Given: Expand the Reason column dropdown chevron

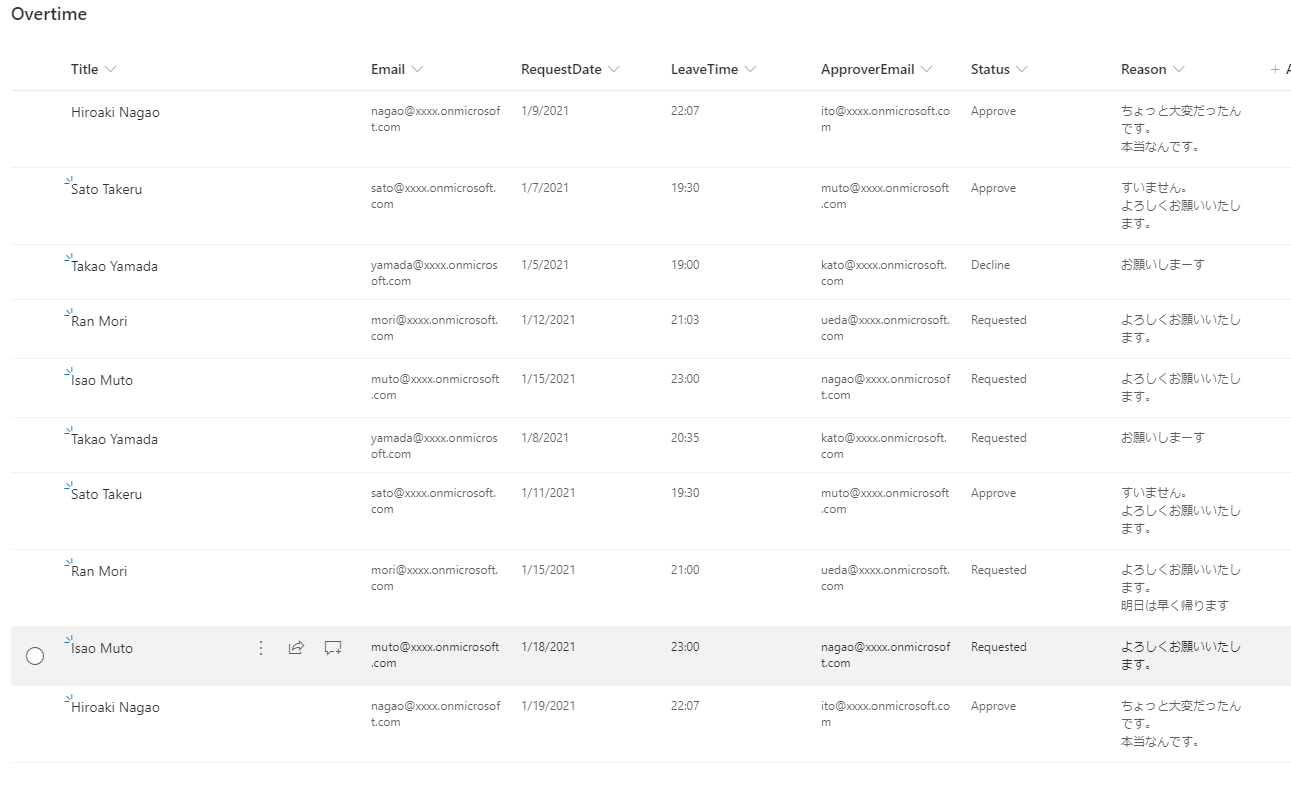Looking at the screenshot, I should (1179, 70).
